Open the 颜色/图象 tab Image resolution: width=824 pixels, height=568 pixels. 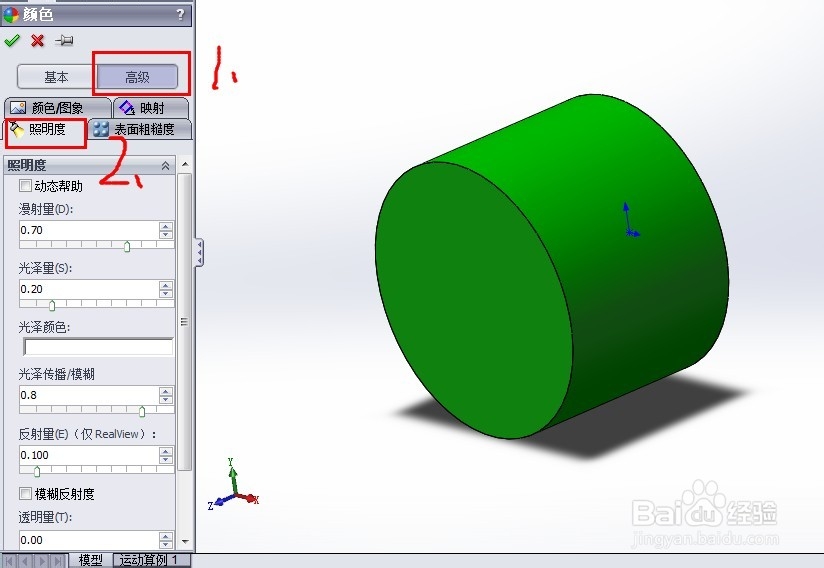[57, 108]
